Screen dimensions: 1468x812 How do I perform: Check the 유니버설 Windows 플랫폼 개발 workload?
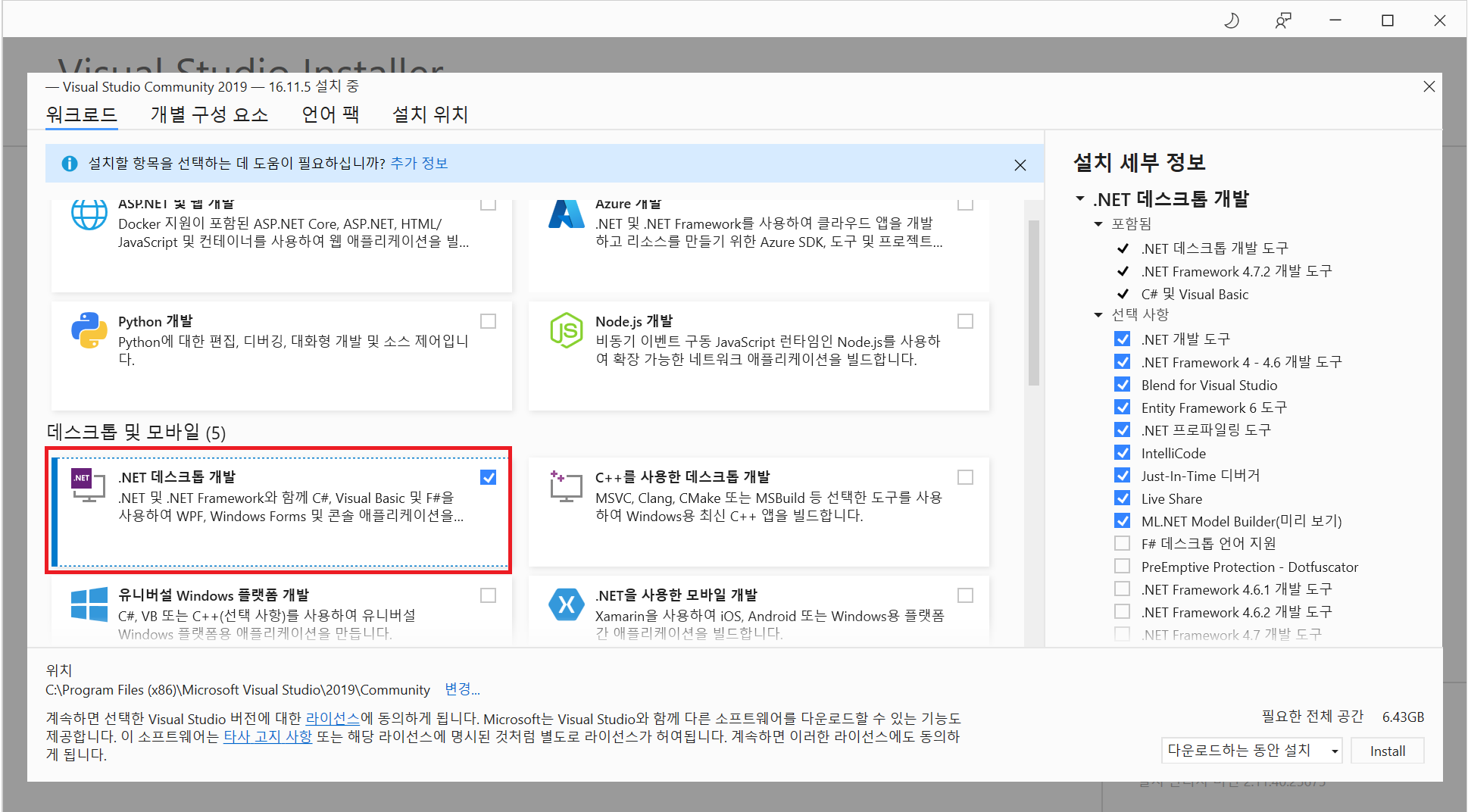pyautogui.click(x=489, y=595)
